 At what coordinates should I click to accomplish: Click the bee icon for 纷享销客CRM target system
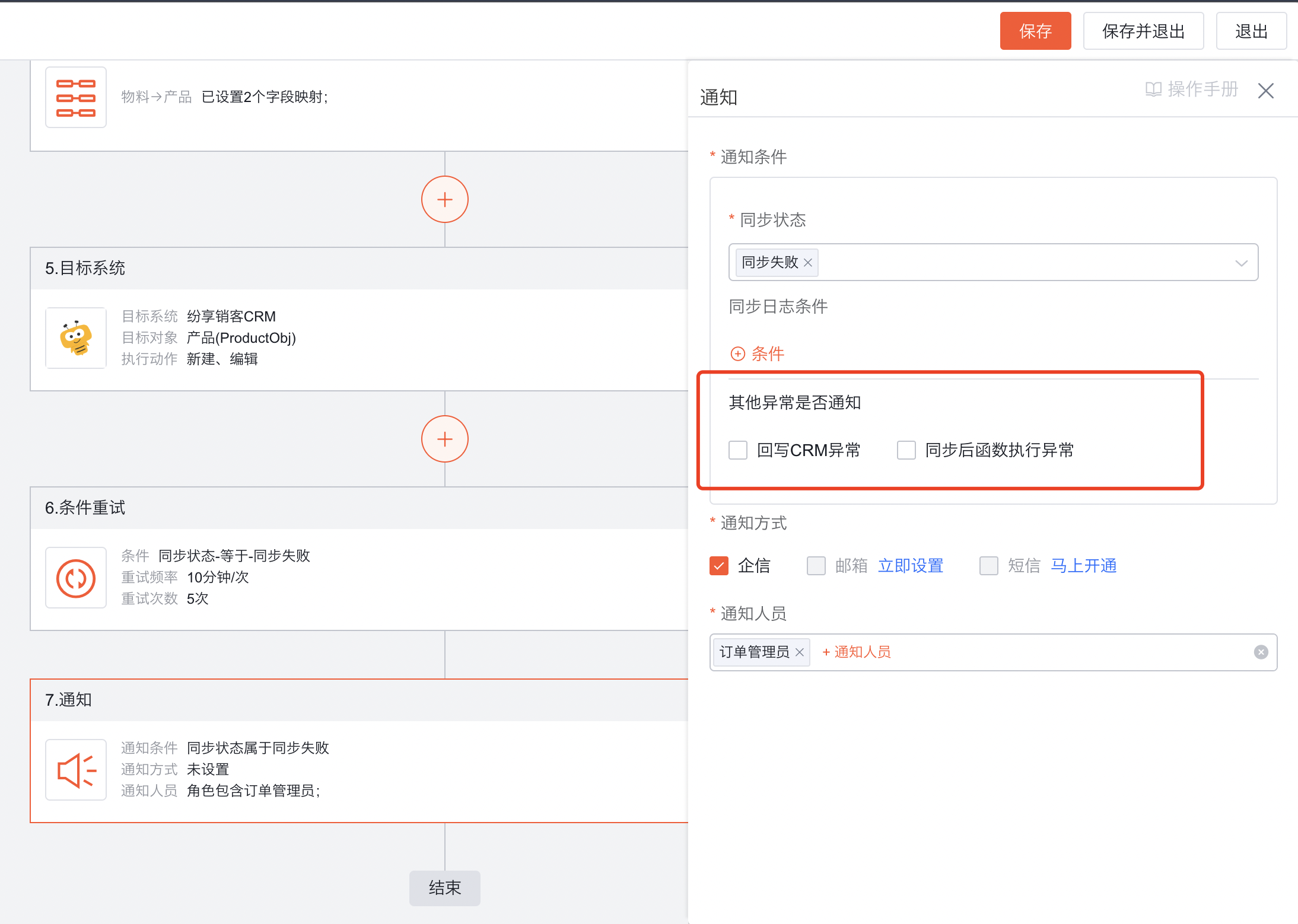tap(75, 338)
